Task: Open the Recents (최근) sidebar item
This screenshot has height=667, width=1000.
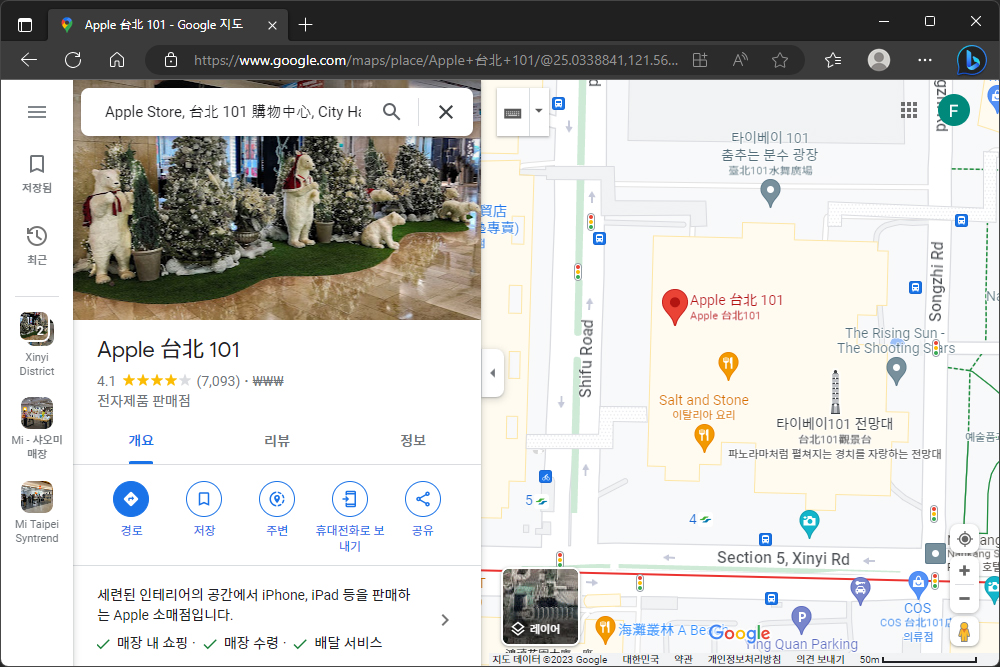Action: 37,246
